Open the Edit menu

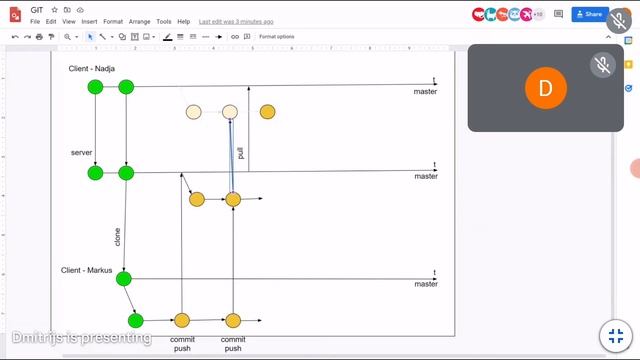coord(51,22)
